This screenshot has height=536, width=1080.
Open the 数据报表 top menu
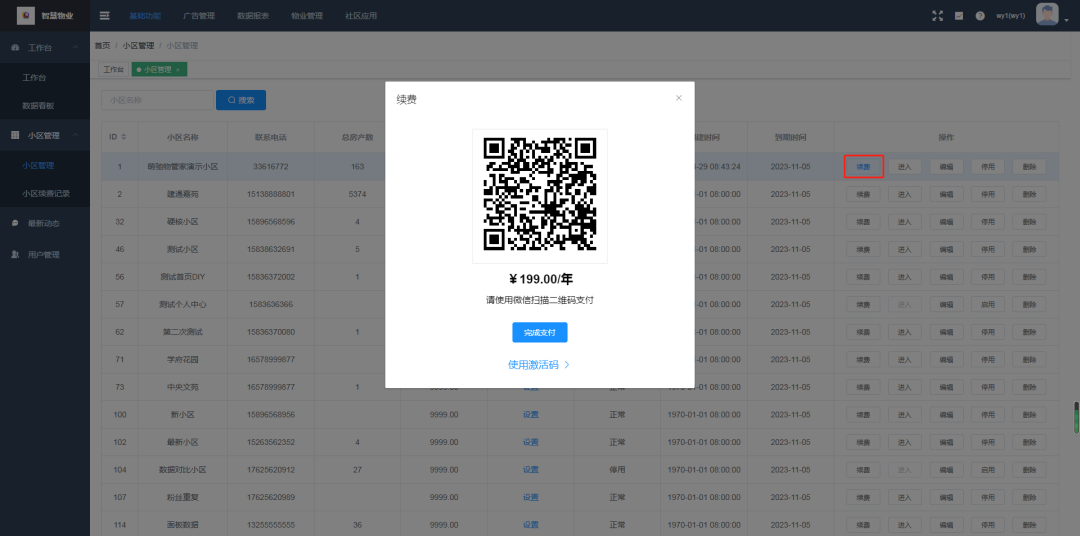point(253,15)
